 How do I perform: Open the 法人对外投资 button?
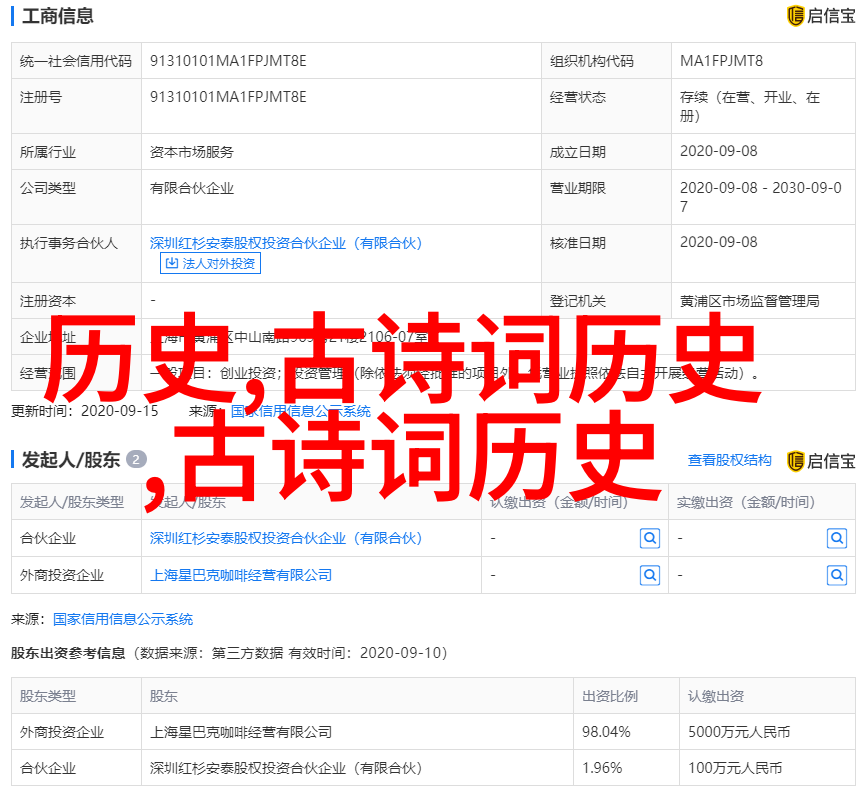tap(210, 263)
